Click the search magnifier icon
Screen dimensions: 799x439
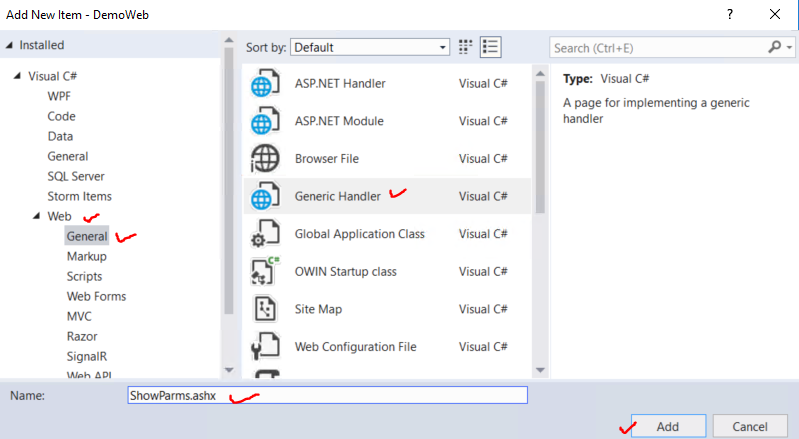click(x=774, y=47)
